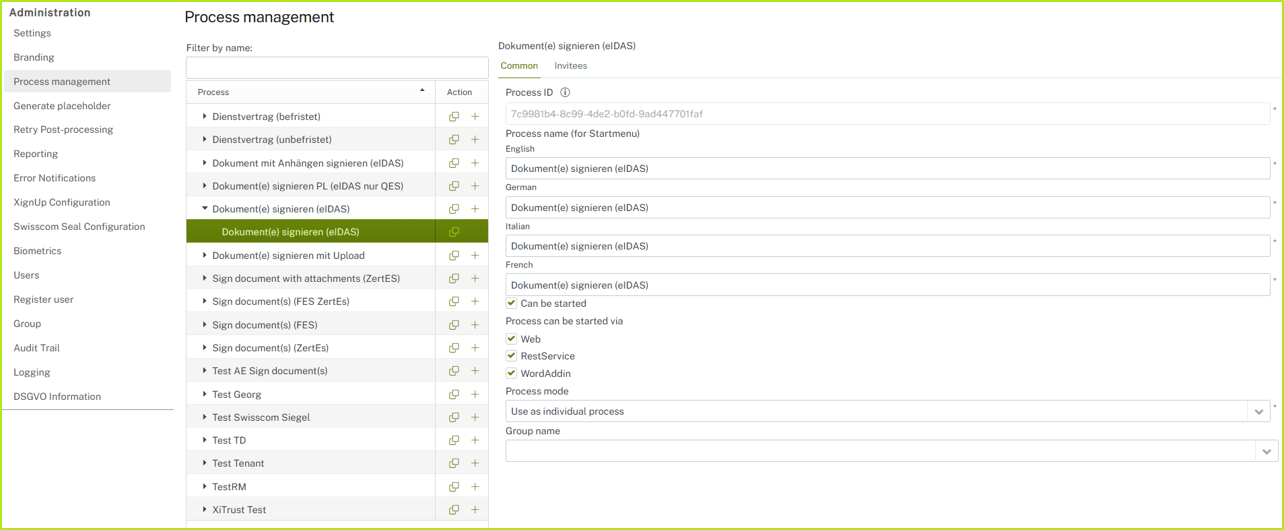The image size is (1284, 530).
Task: Uncheck the Can be started checkbox
Action: pyautogui.click(x=511, y=303)
